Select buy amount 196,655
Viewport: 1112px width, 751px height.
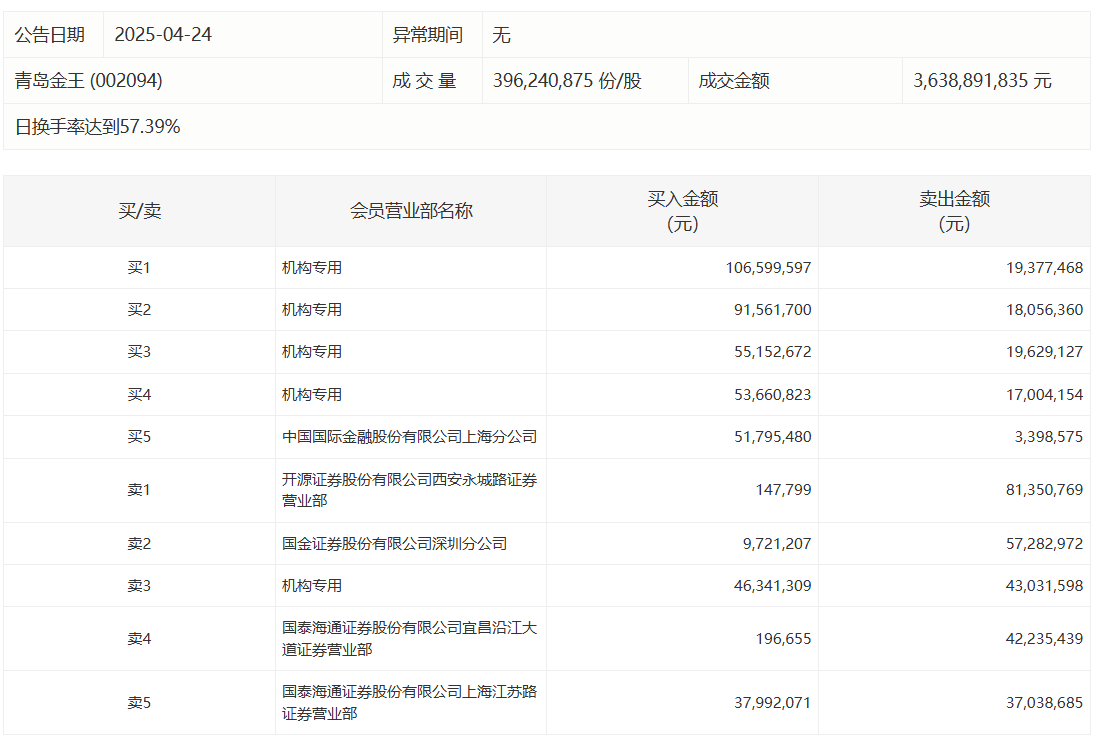pyautogui.click(x=783, y=639)
